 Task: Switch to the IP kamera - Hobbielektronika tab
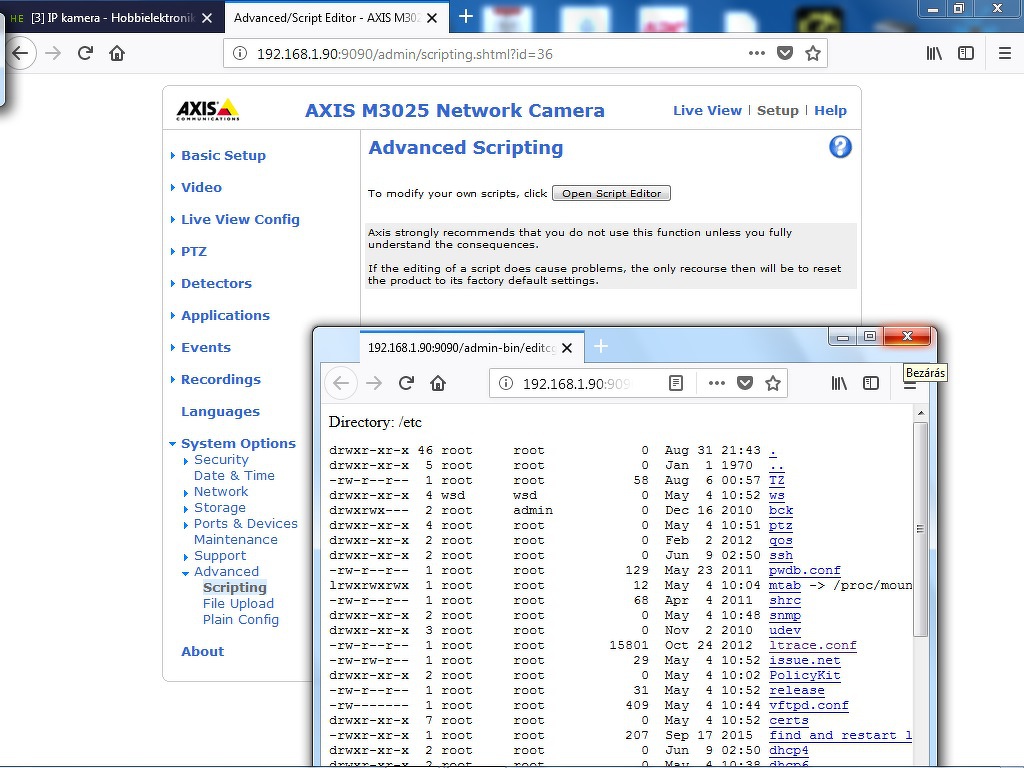[111, 18]
